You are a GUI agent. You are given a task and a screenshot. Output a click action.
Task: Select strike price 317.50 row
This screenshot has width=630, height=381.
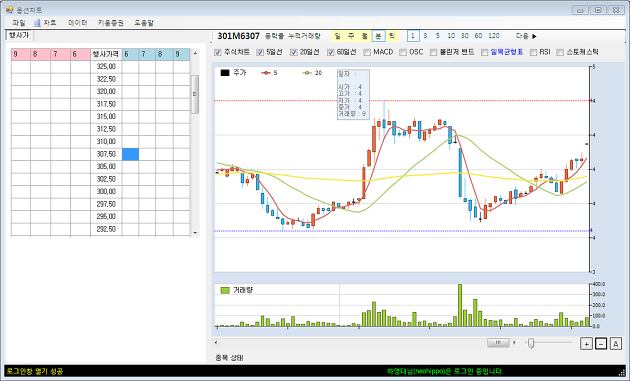coord(106,104)
